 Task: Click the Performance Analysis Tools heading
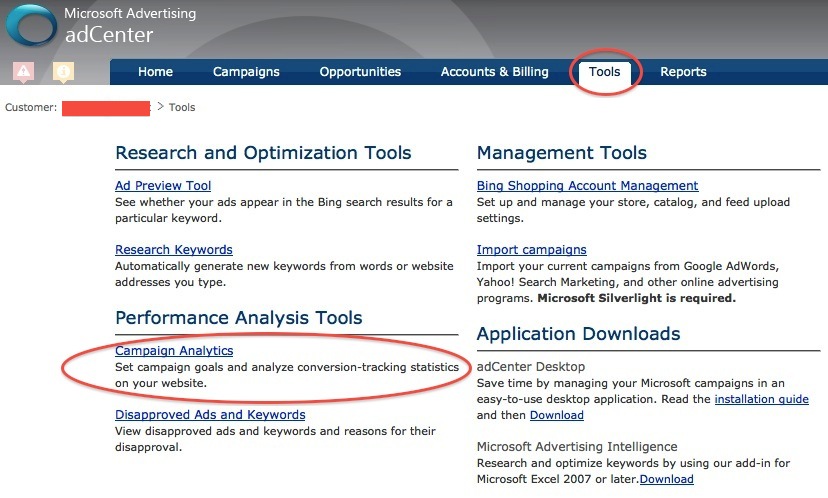coord(239,318)
